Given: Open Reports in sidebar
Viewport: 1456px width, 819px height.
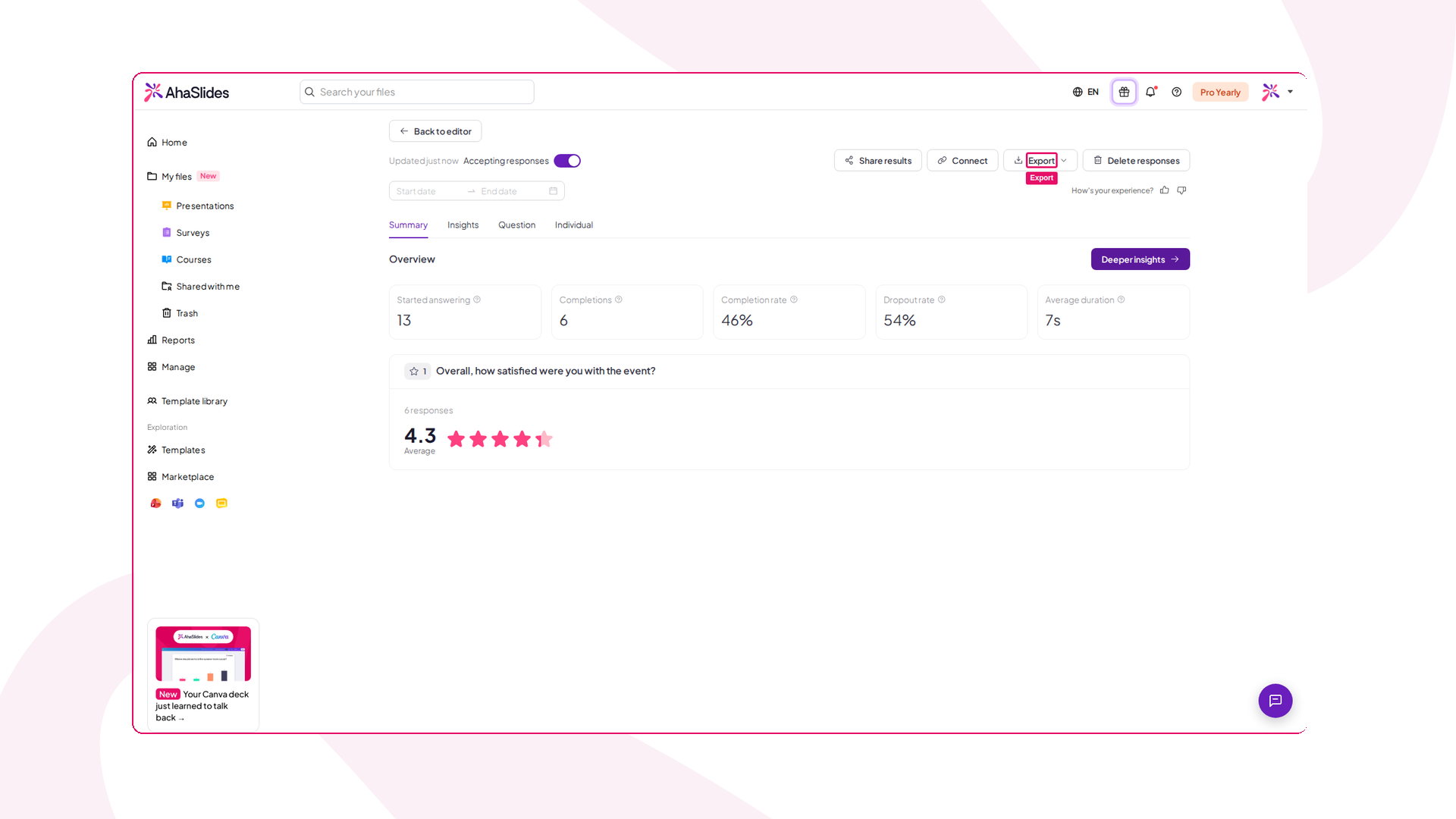Looking at the screenshot, I should coord(171,340).
